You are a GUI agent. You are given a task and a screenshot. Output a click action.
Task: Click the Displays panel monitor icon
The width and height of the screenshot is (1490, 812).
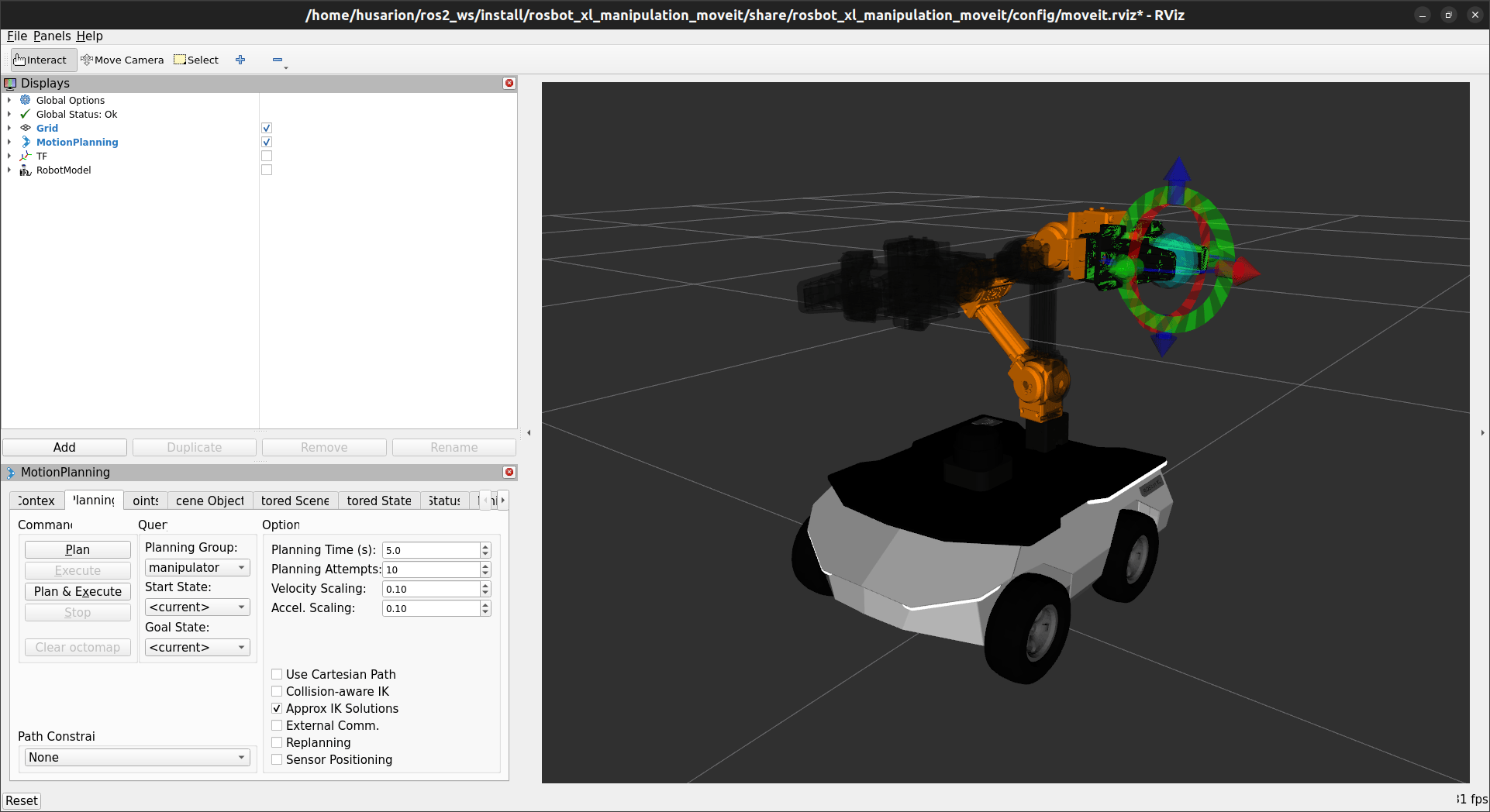11,83
